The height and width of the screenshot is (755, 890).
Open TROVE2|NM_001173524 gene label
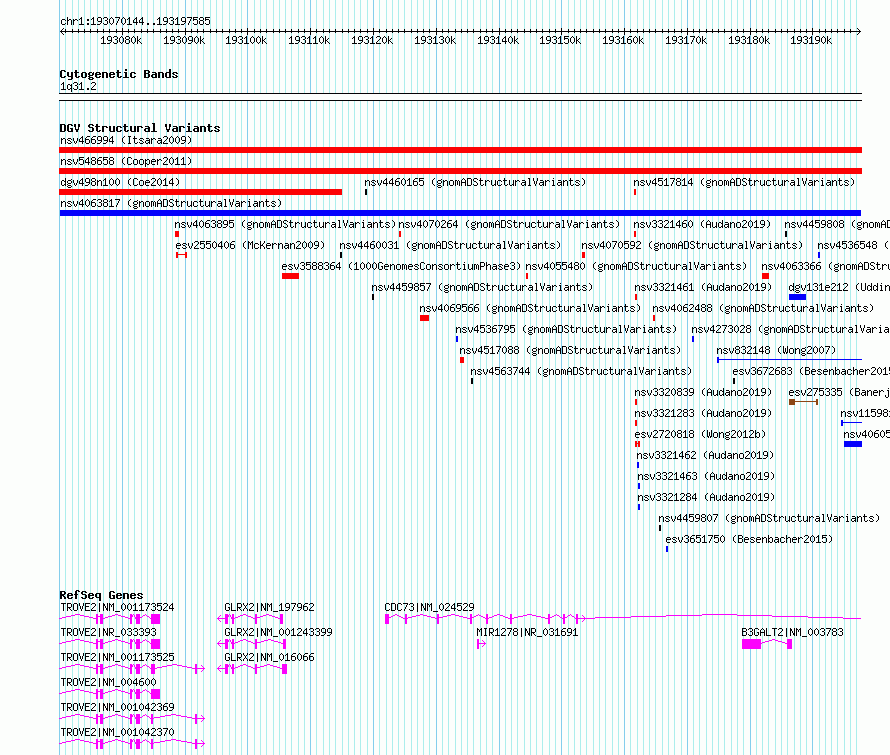point(117,607)
